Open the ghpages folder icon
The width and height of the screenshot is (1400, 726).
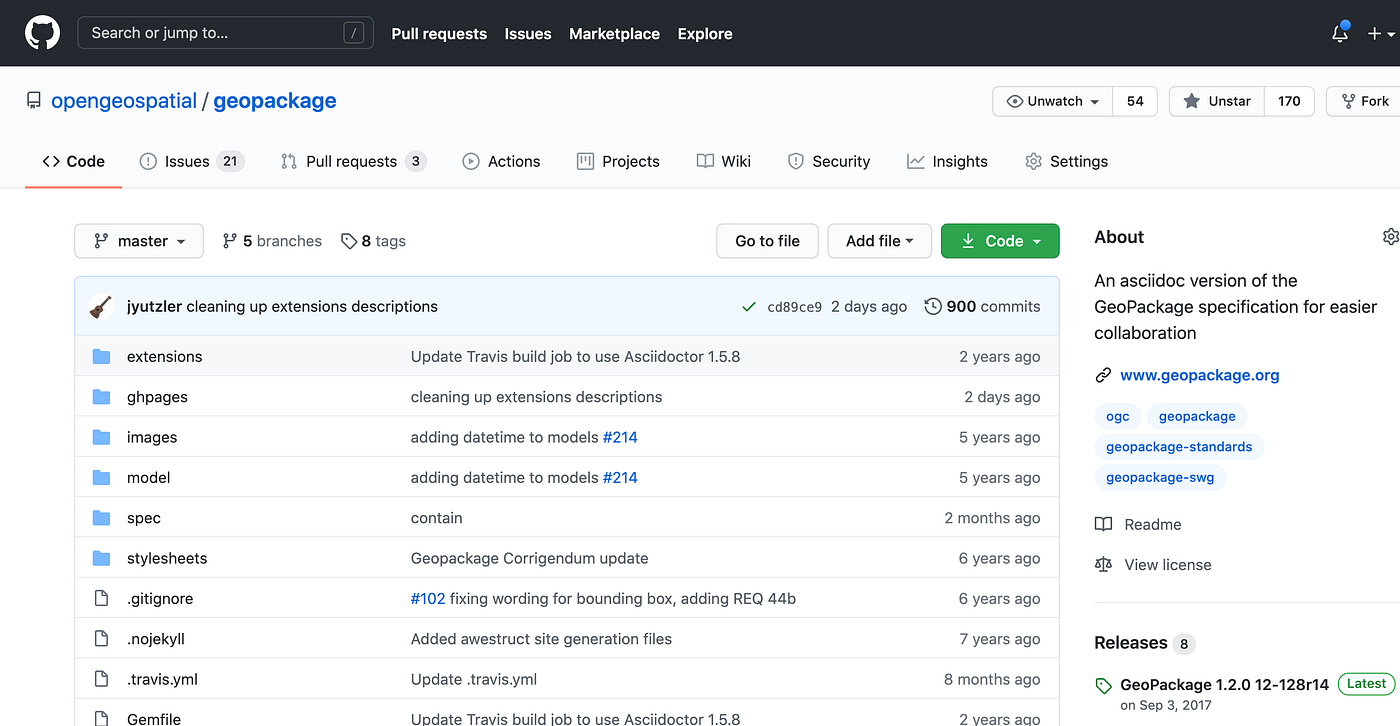(101, 397)
